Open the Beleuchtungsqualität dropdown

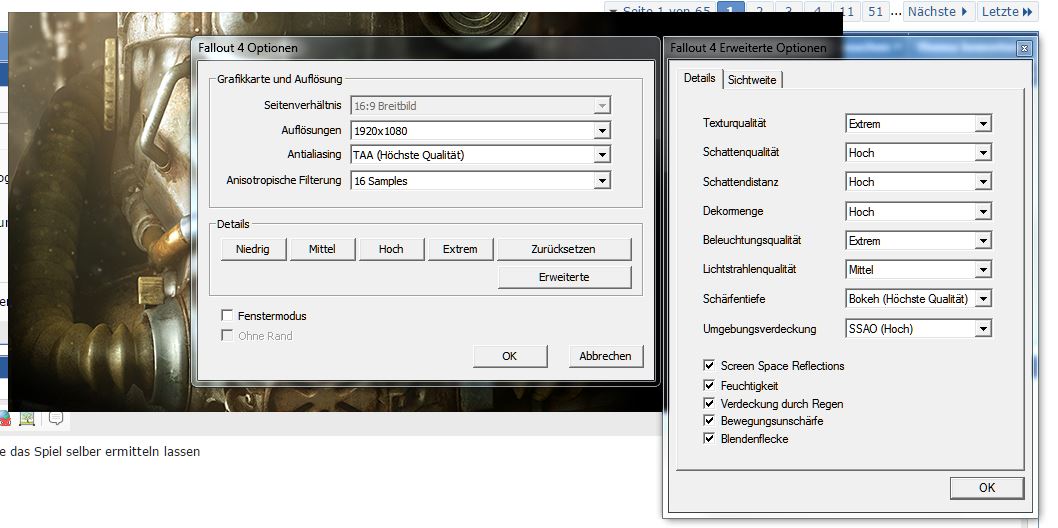coord(918,241)
